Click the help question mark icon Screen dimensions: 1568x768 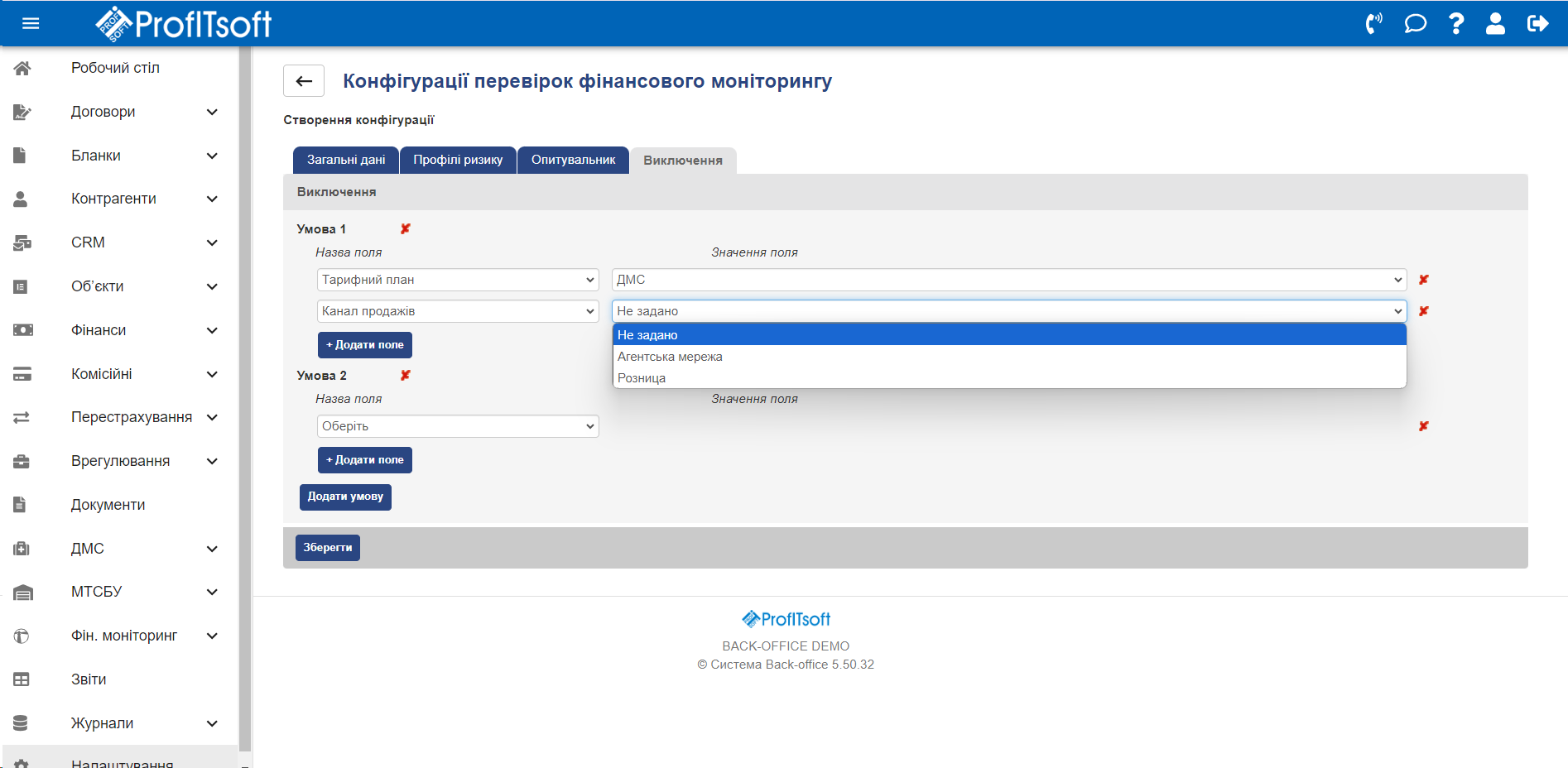click(x=1455, y=23)
